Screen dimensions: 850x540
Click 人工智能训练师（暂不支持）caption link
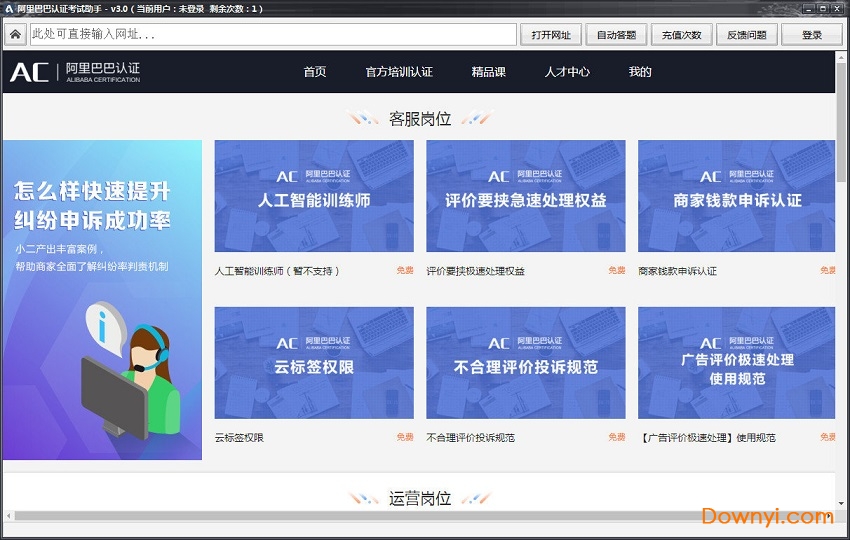(277, 271)
